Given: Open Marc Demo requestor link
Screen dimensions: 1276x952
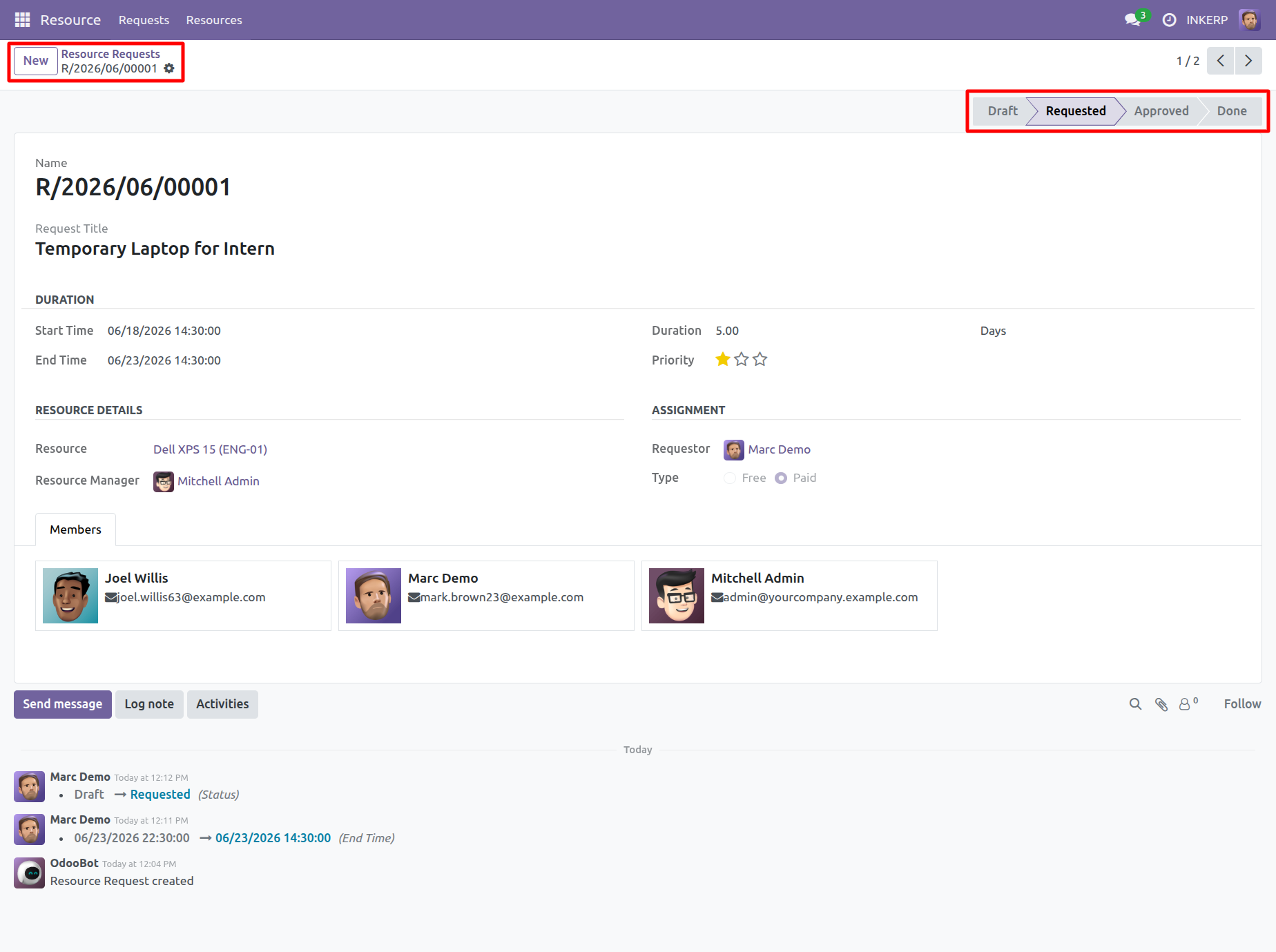Looking at the screenshot, I should coord(779,449).
